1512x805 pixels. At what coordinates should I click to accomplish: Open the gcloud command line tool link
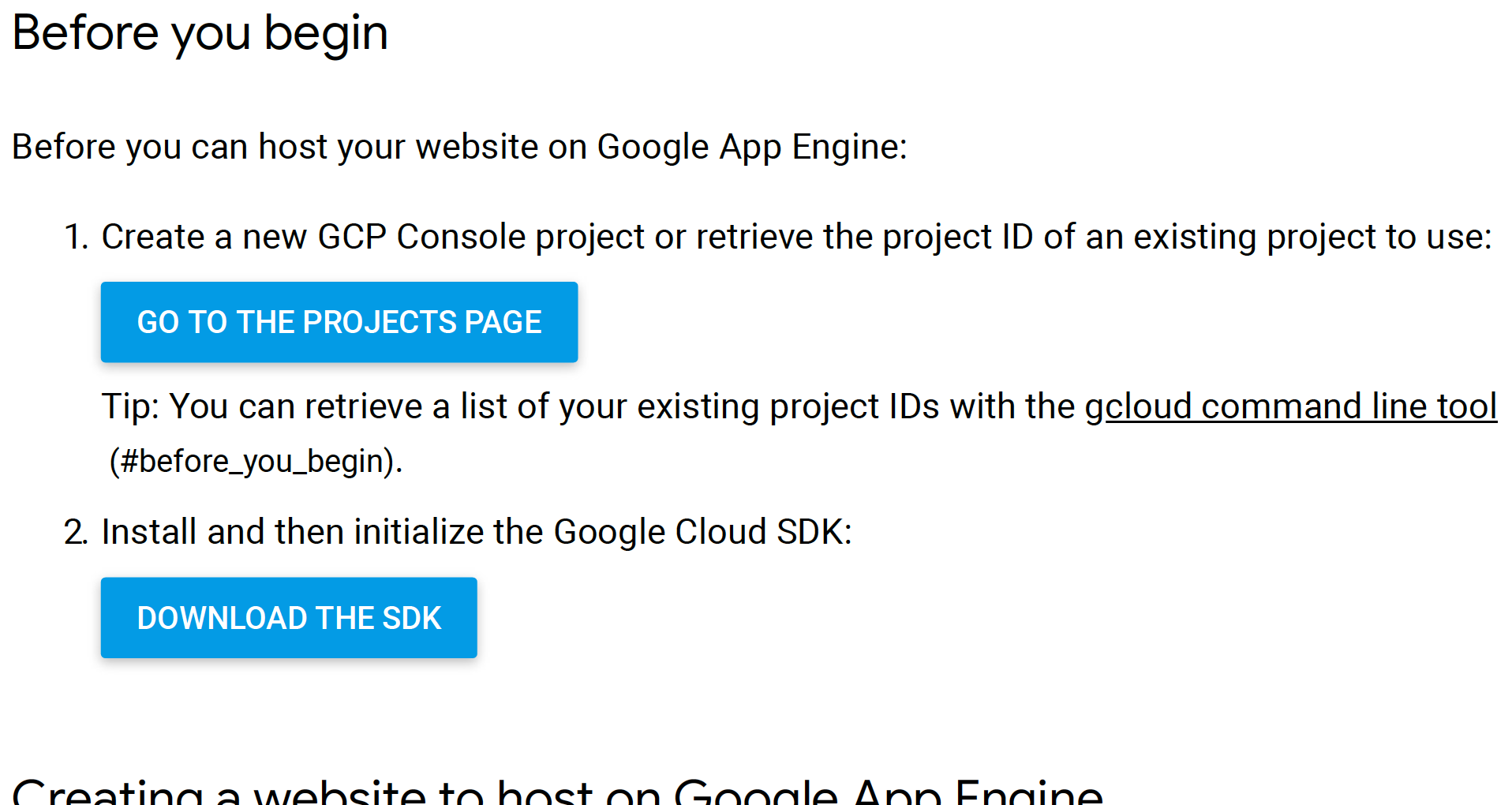[1291, 406]
